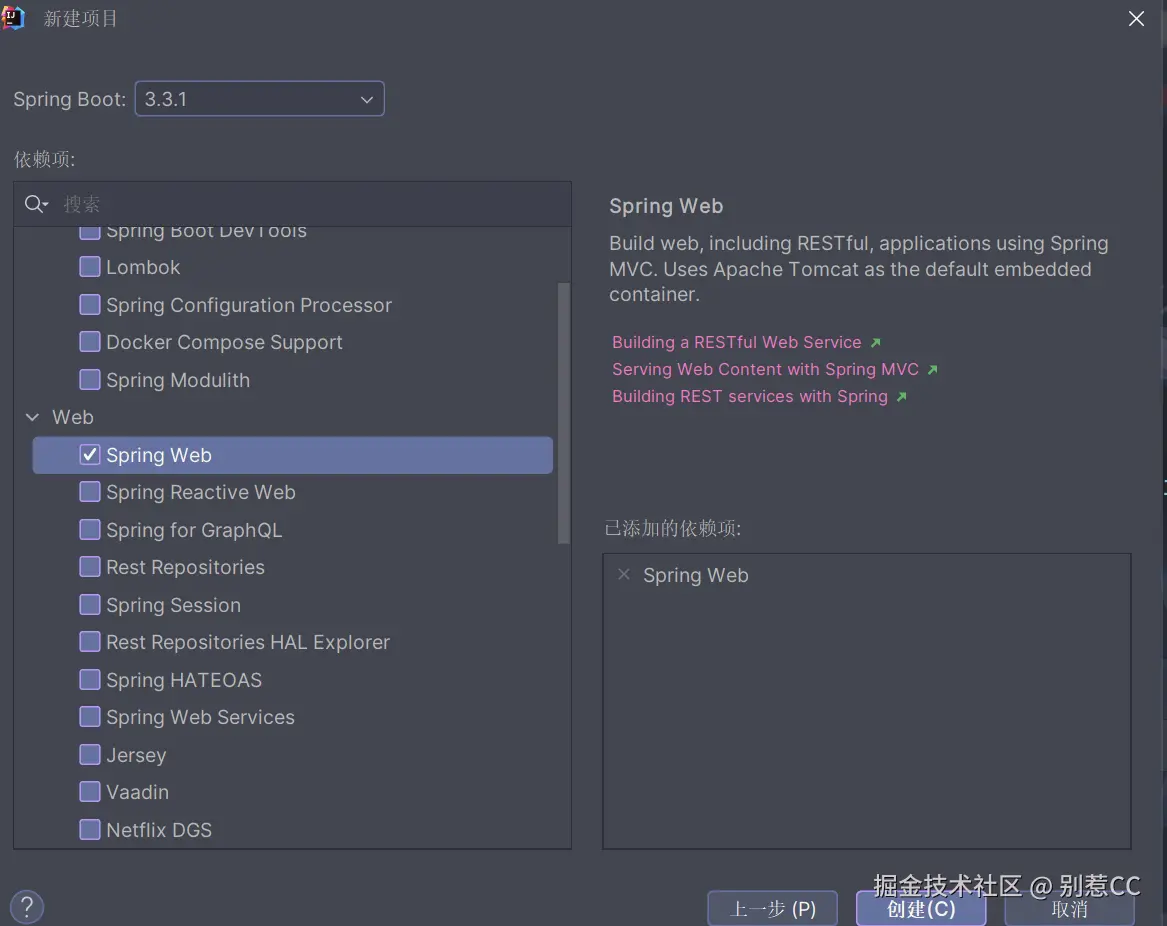Viewport: 1167px width, 926px height.
Task: Click the Create (创建) button
Action: click(x=921, y=908)
